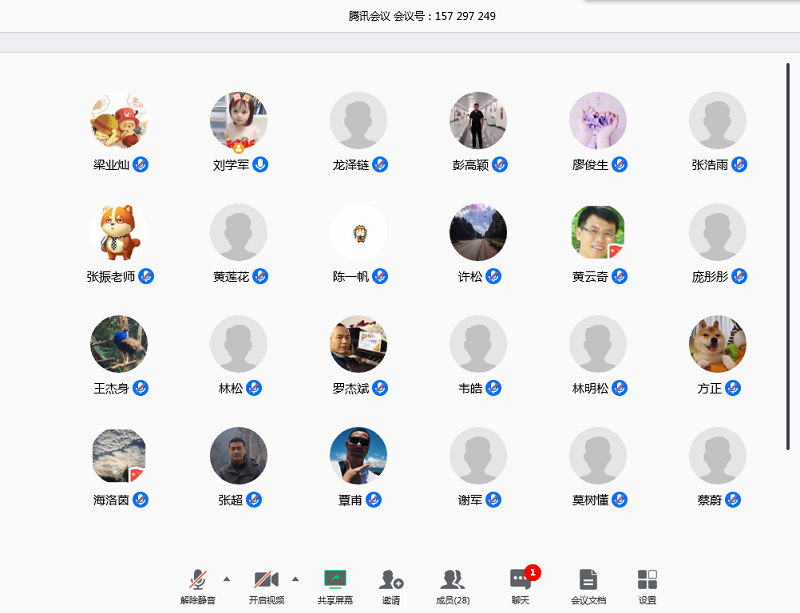Expand video options arrow beside 开启视频
Screen dimensions: 800x613
pos(295,579)
